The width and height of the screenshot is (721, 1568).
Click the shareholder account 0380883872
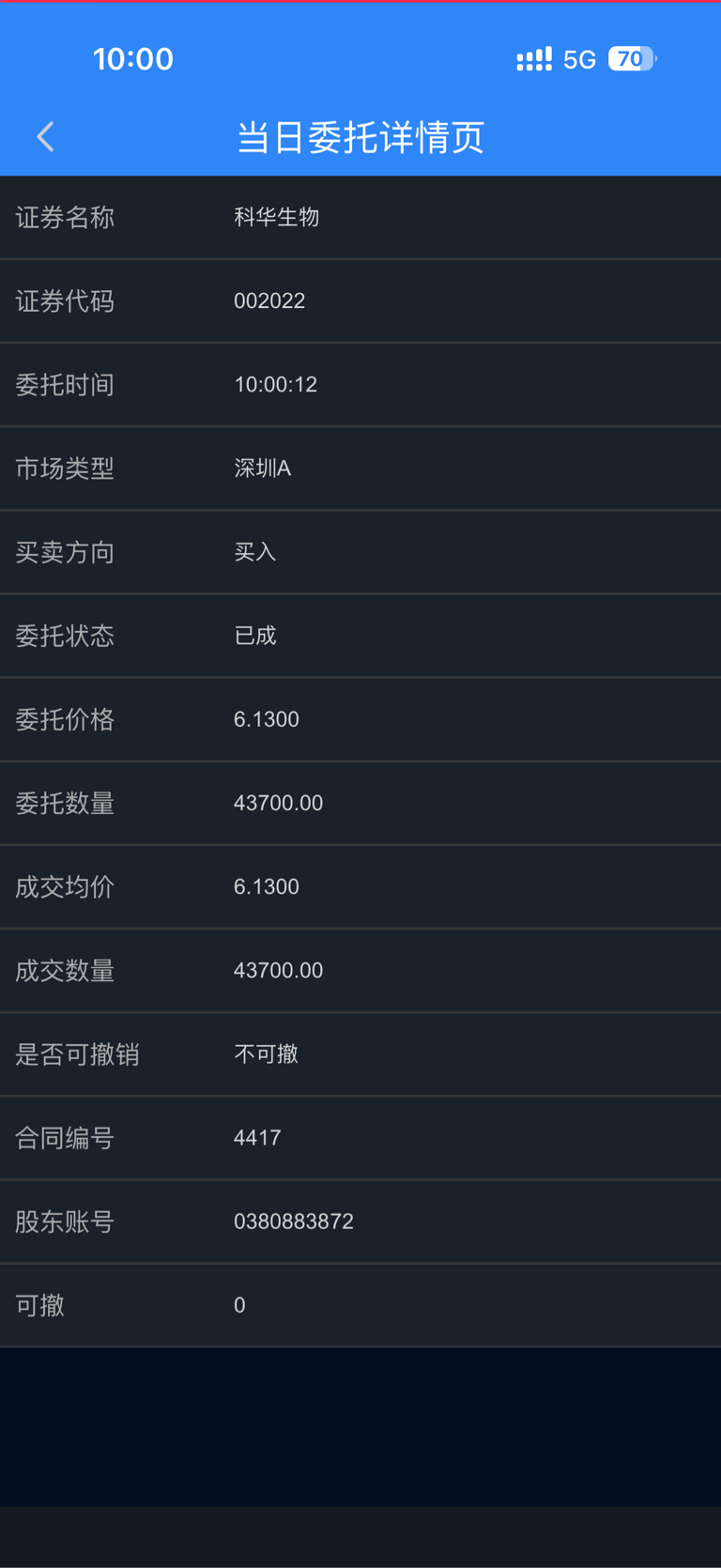coord(294,1222)
